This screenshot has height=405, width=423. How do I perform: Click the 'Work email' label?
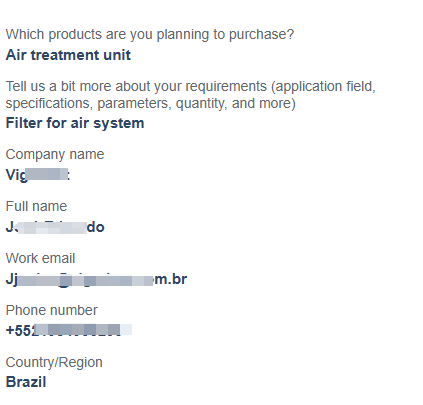click(40, 258)
